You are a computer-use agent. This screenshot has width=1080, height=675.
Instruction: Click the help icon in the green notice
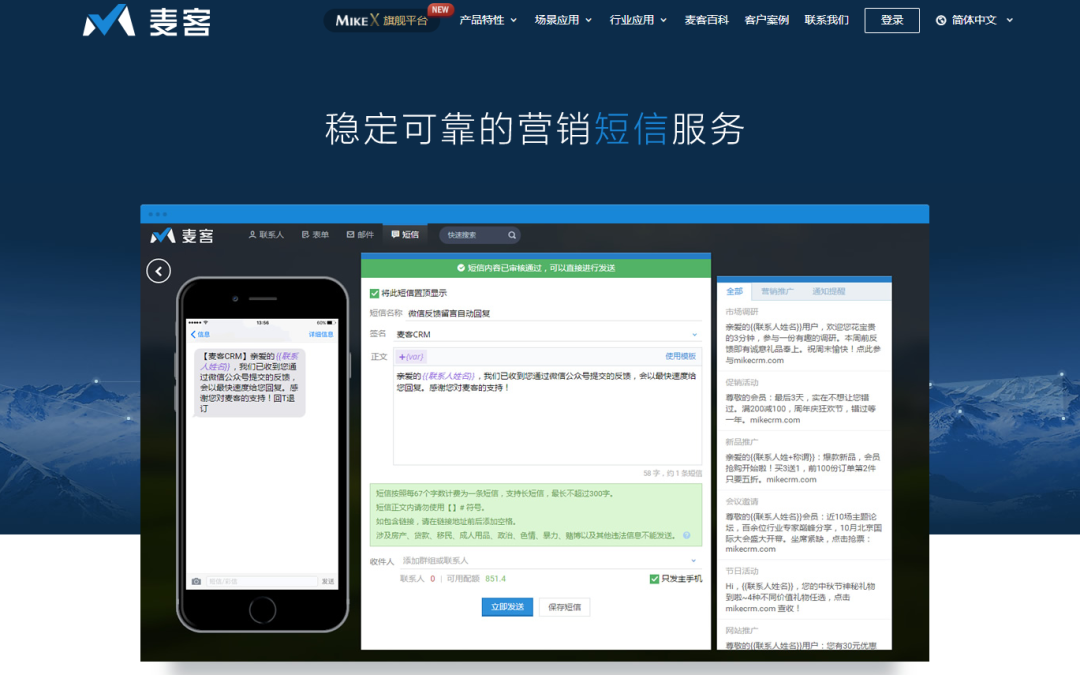pos(687,535)
